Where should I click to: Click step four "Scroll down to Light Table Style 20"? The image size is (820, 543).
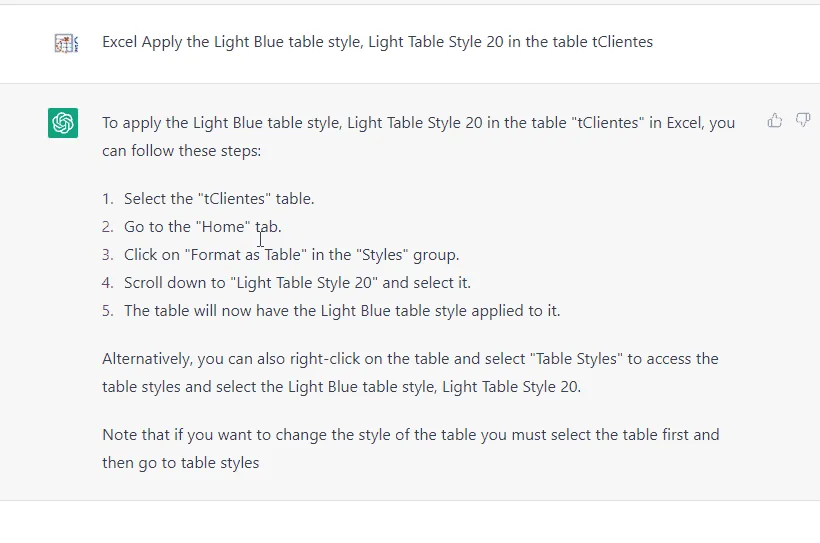coord(298,283)
